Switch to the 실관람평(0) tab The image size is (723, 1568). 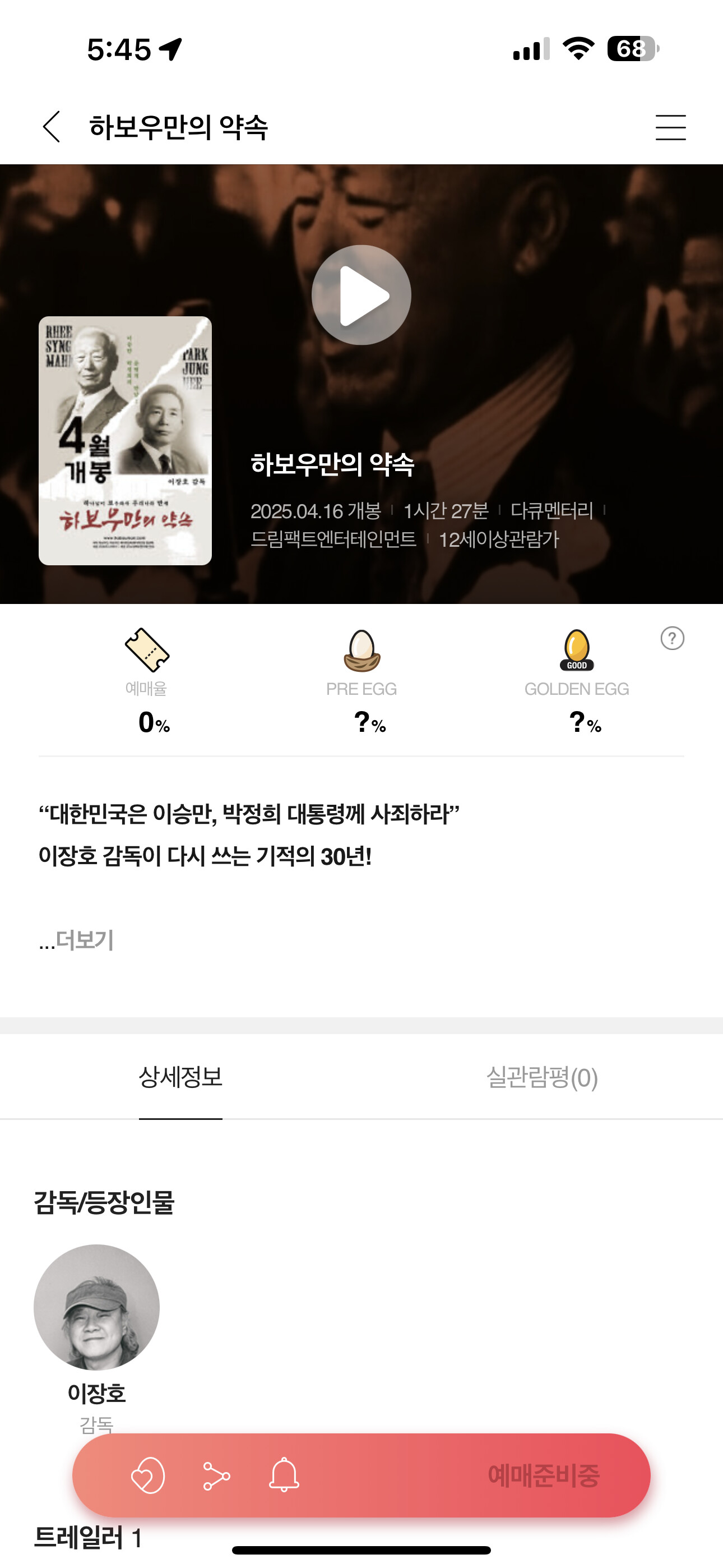tap(543, 1077)
